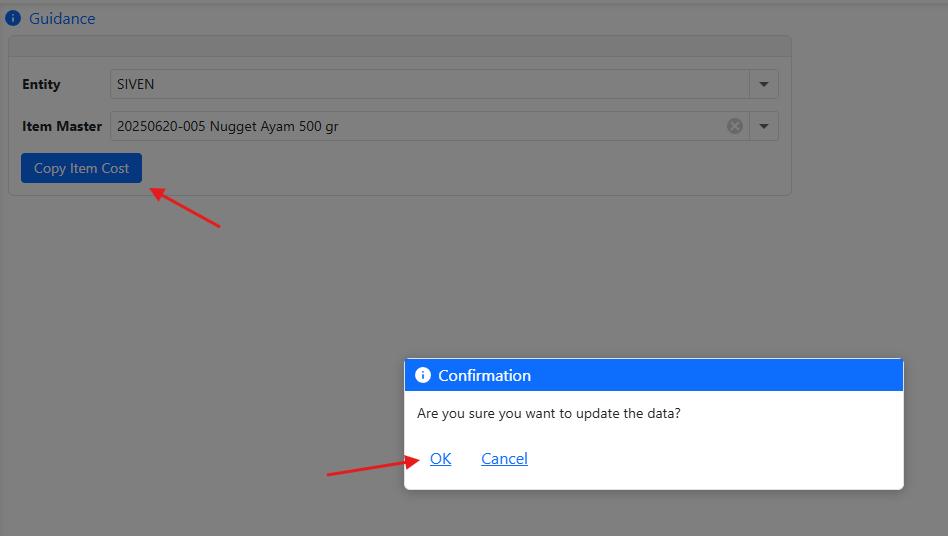
Task: Clear the Item Master selection
Action: coord(735,126)
